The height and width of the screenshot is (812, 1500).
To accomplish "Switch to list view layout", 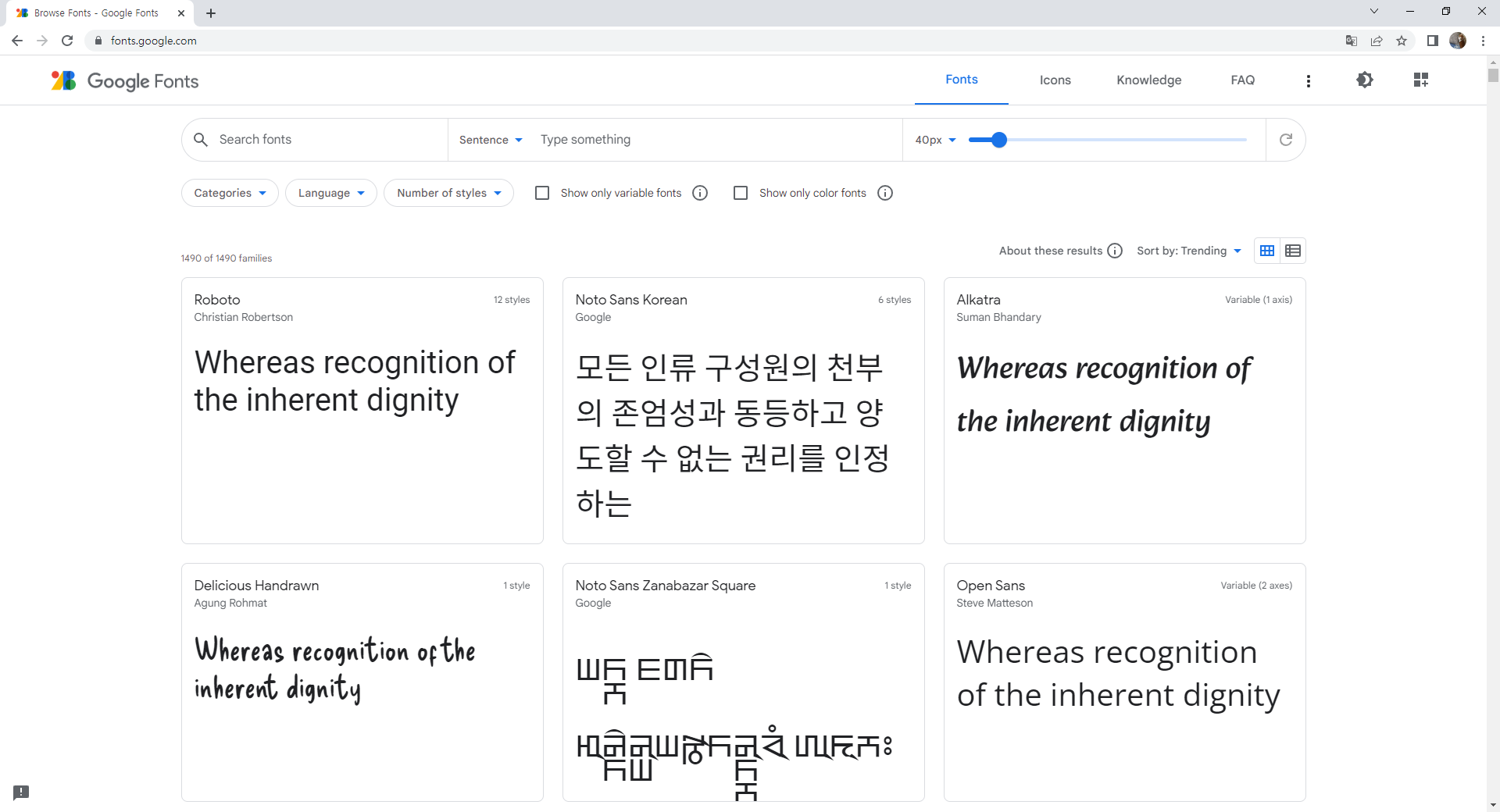I will click(x=1293, y=251).
